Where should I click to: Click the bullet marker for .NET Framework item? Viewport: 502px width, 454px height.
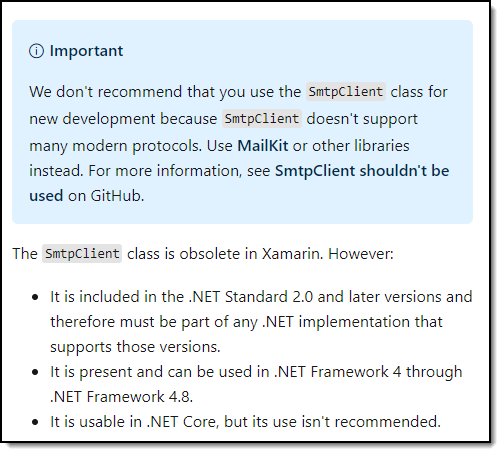point(35,372)
